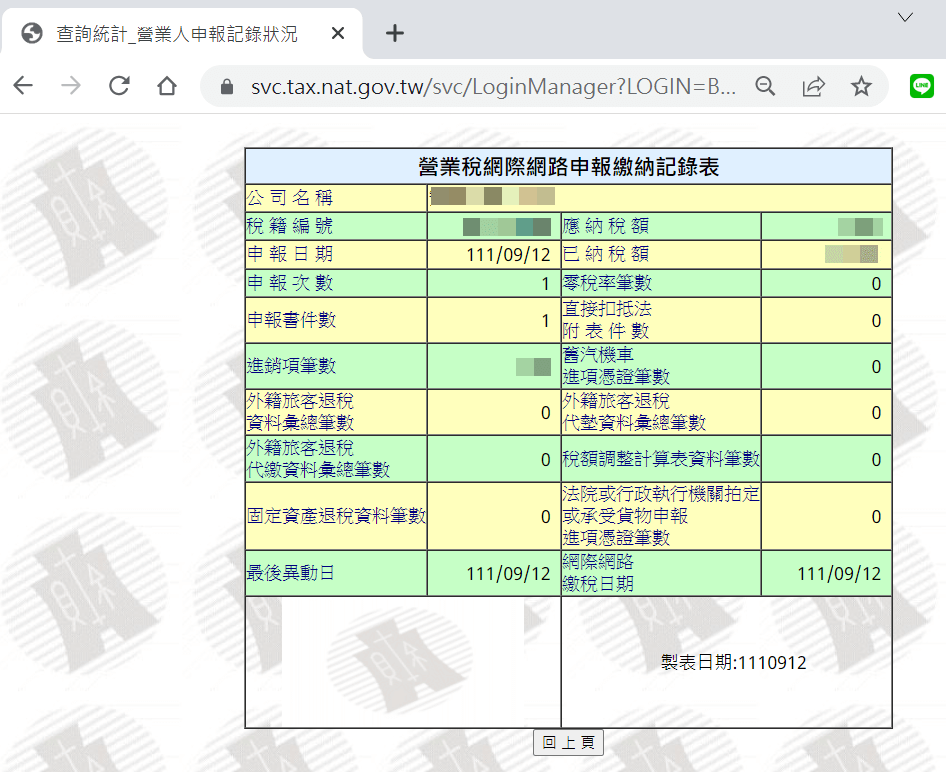Click the 已納稅額 label

click(x=606, y=254)
